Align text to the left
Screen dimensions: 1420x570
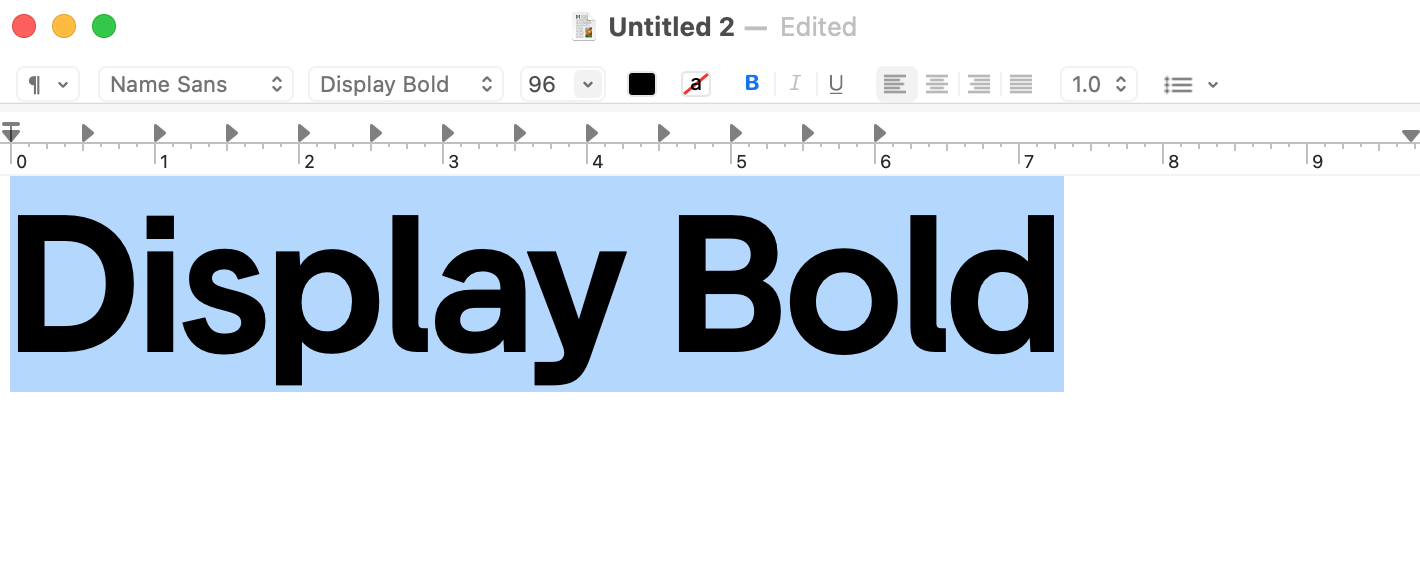896,84
